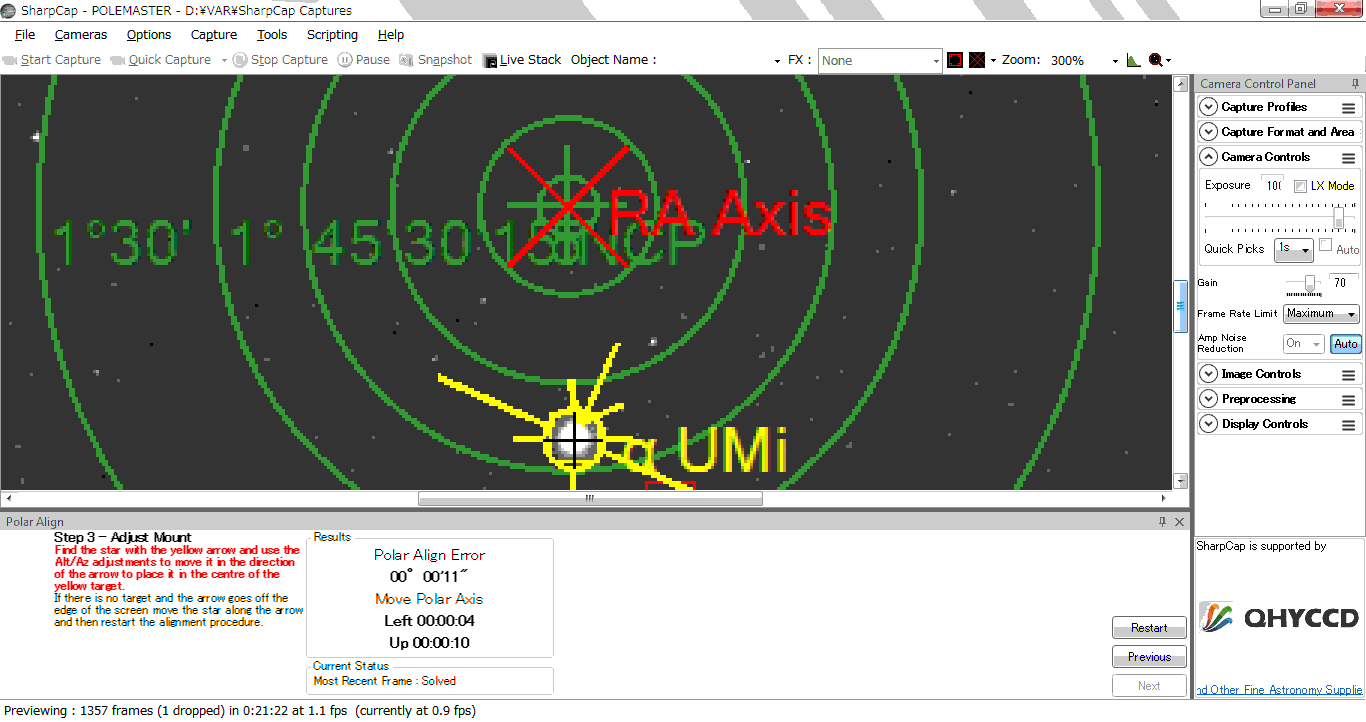Screen dimensions: 1366x722
Task: Open reticule overlay dropdown arrow
Action: [x=993, y=61]
